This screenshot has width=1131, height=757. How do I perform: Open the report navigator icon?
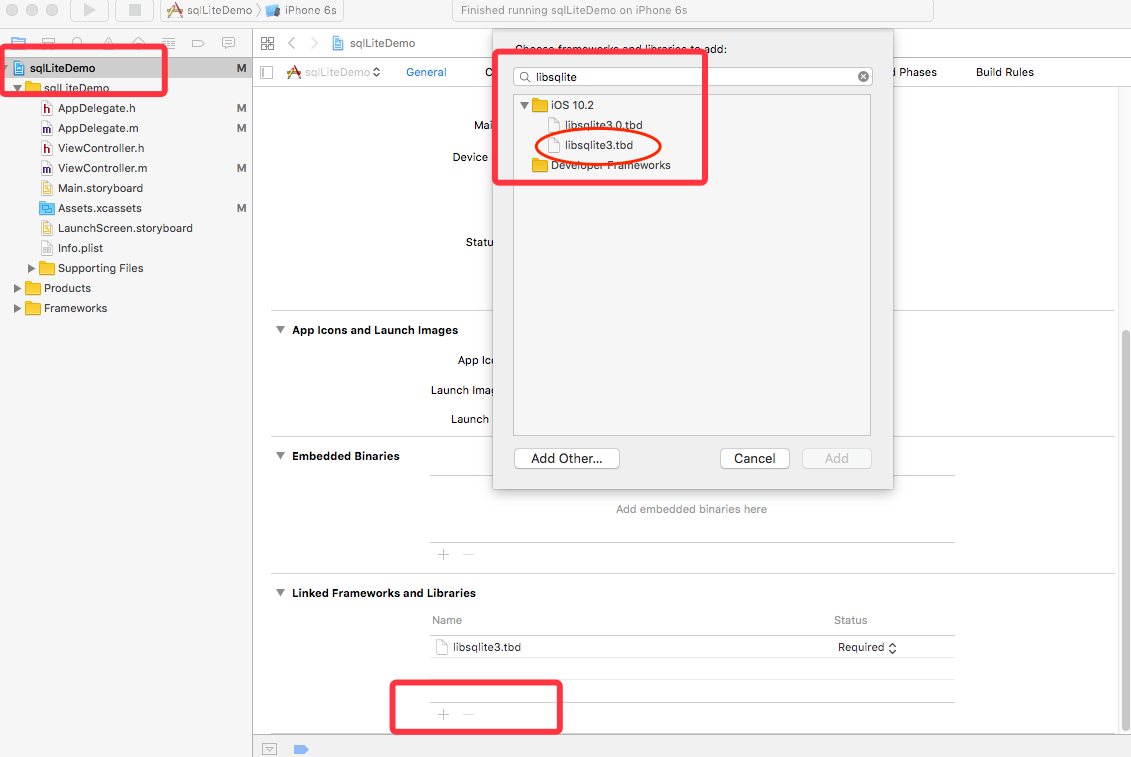pos(228,43)
